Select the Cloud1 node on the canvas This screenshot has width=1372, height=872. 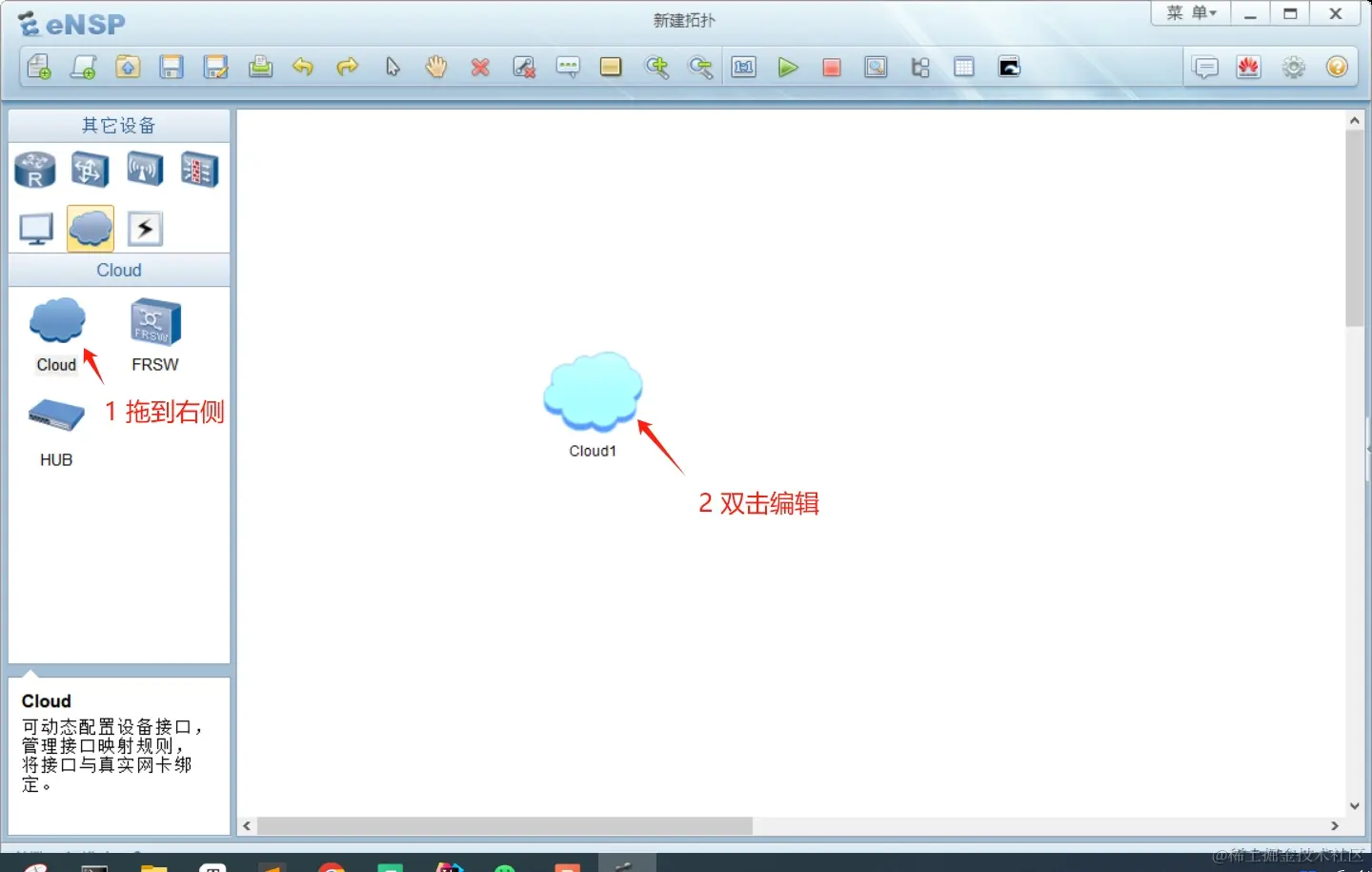coord(593,391)
